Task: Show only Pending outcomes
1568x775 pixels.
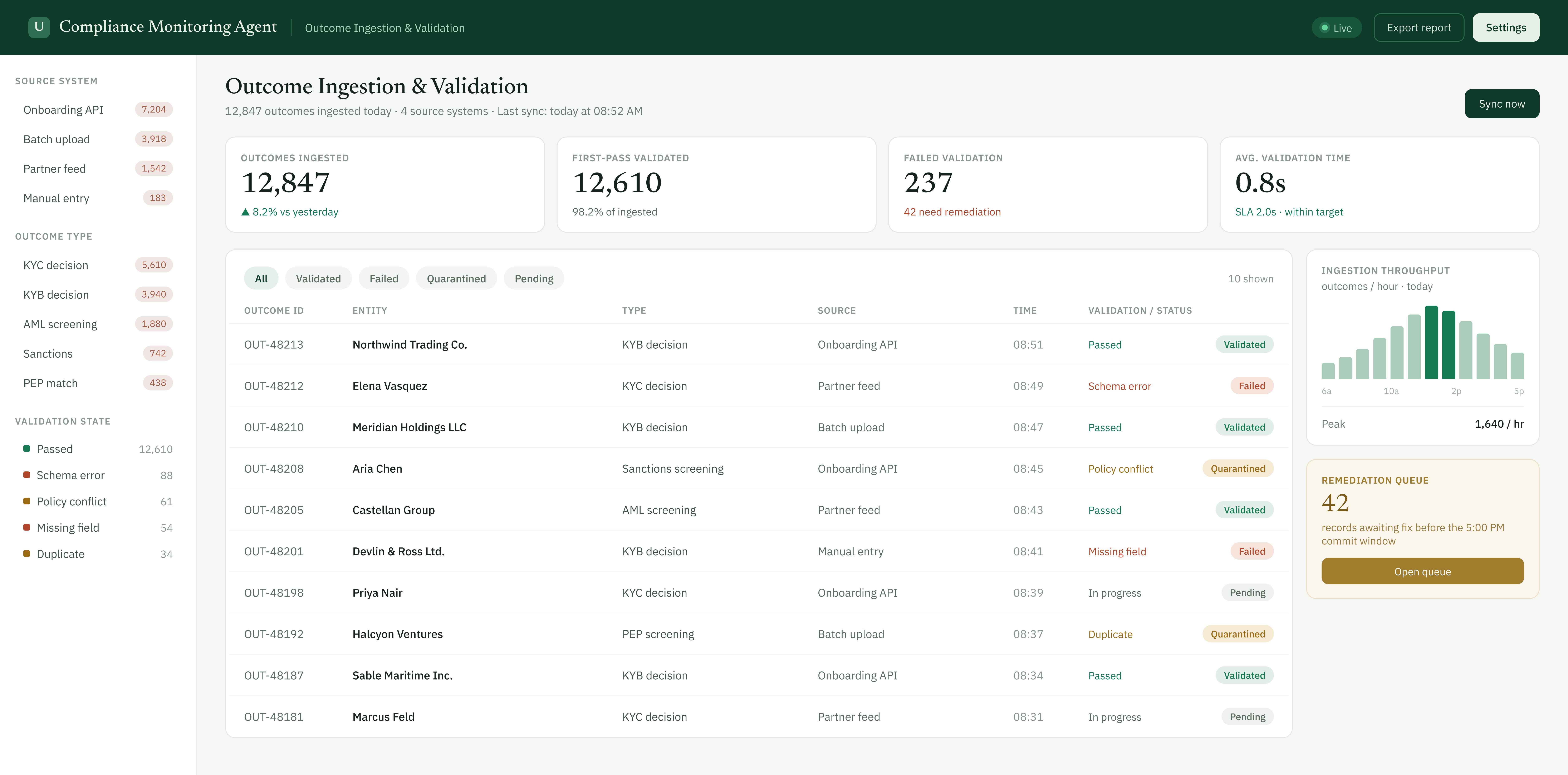Action: (534, 279)
